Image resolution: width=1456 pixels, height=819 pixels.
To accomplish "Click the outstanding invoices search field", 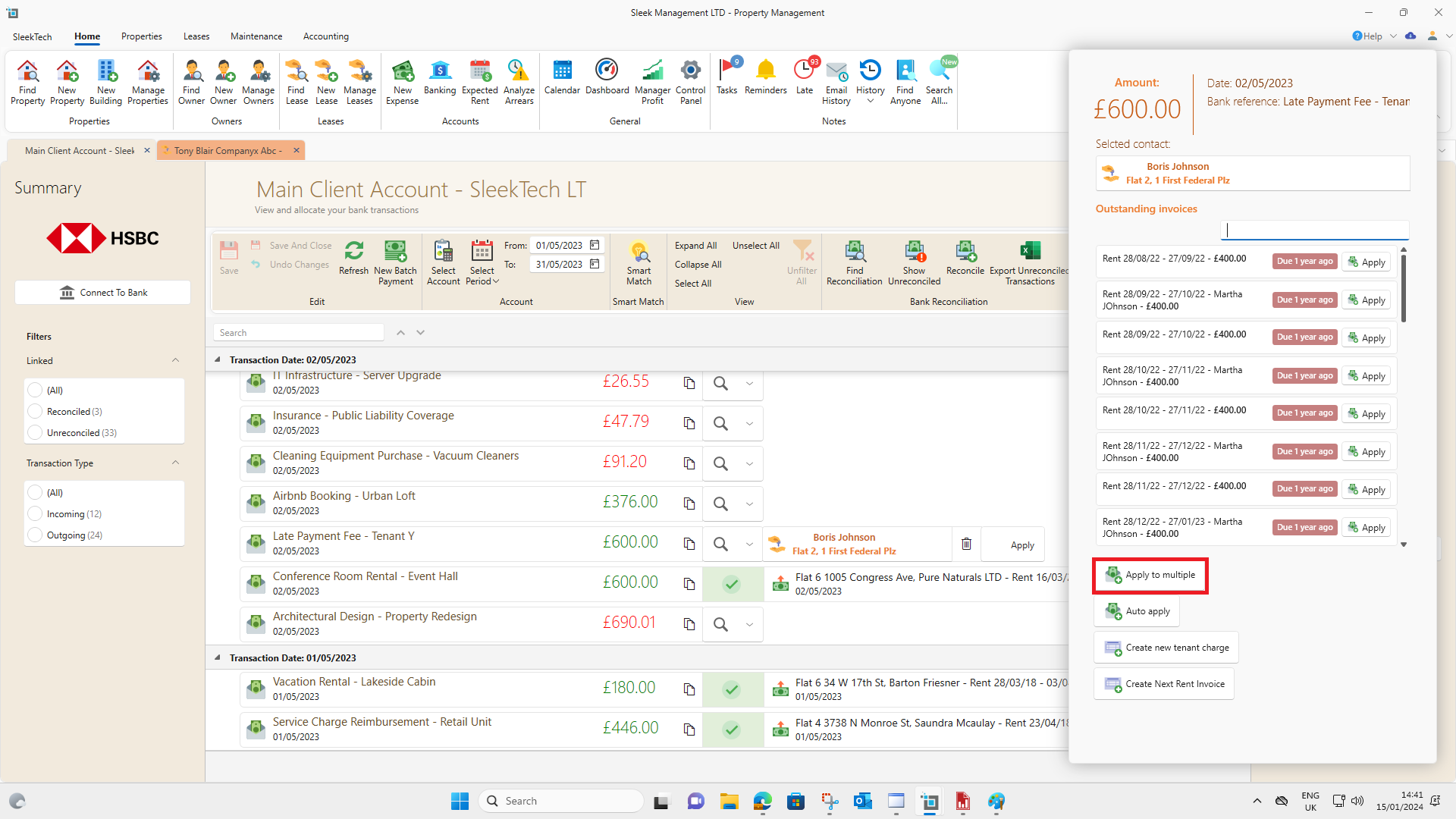I will point(1316,230).
